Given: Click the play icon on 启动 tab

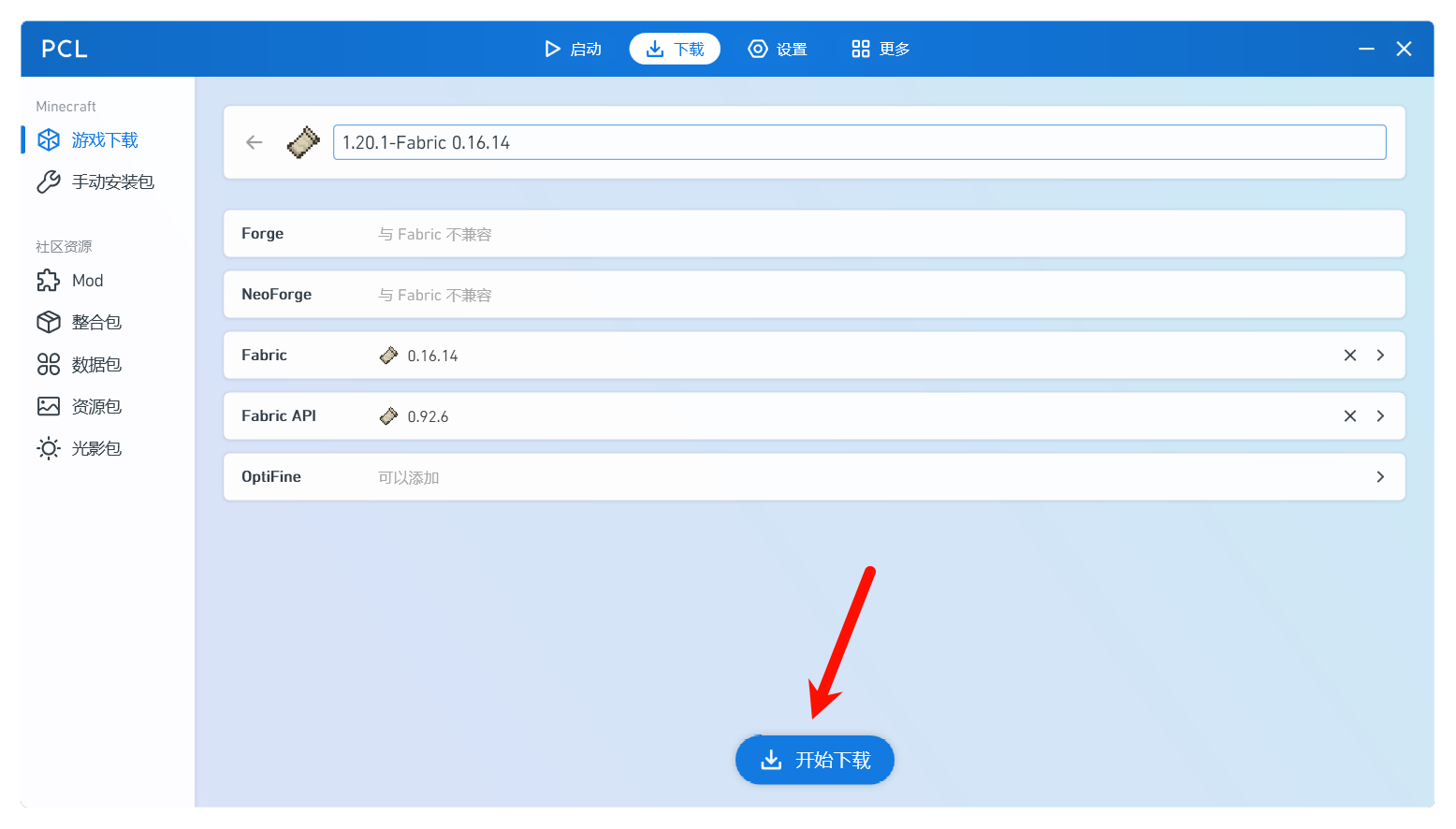Looking at the screenshot, I should [552, 49].
